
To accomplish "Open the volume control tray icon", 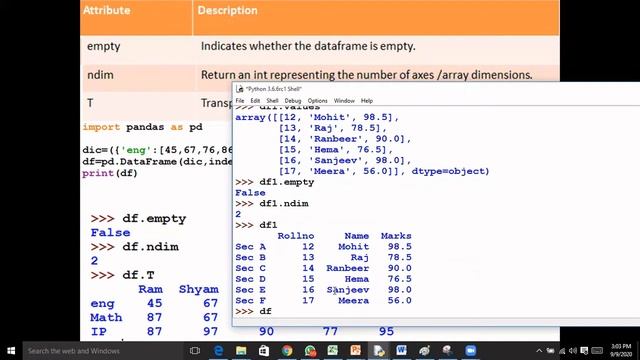I will tap(573, 351).
